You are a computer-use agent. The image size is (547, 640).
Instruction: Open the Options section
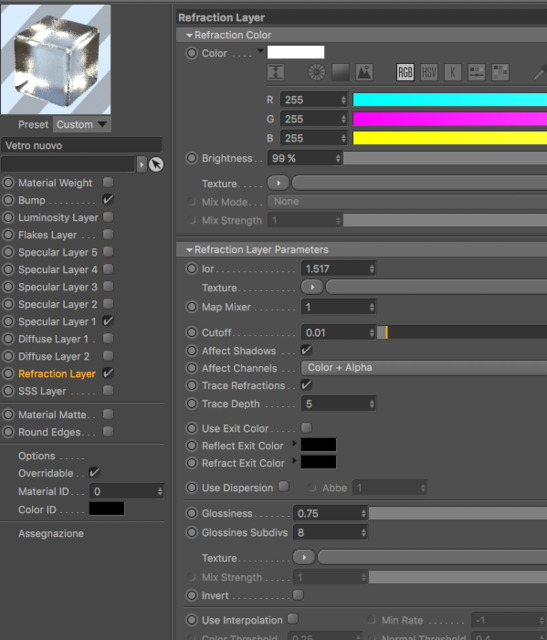point(37,456)
